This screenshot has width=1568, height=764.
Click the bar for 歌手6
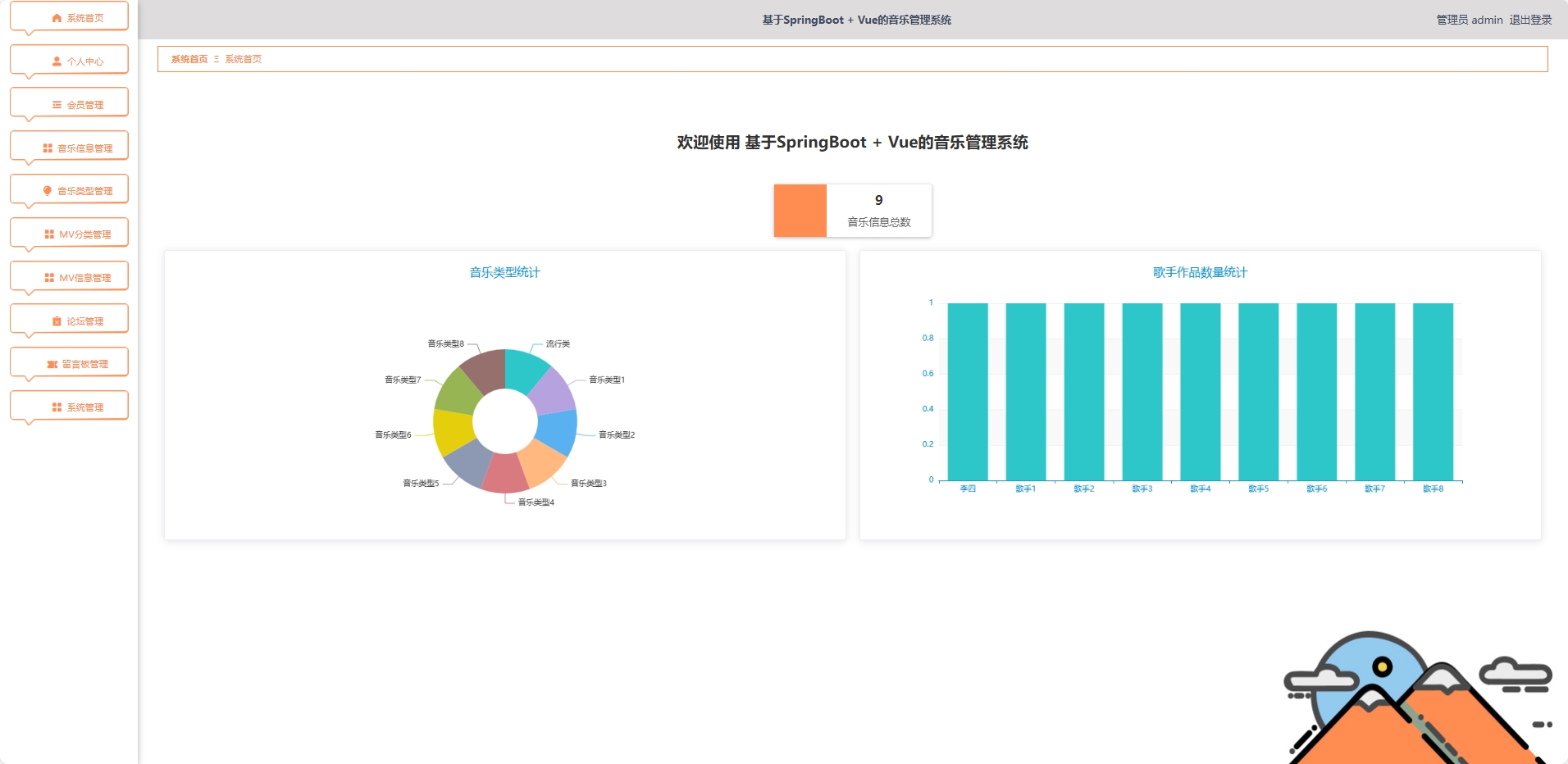[x=1317, y=392]
